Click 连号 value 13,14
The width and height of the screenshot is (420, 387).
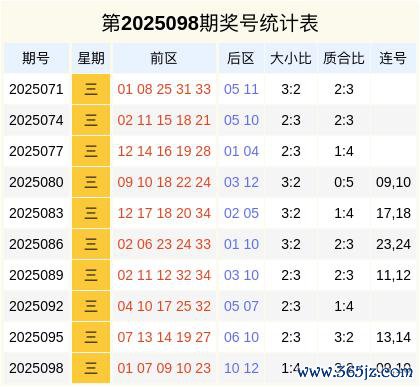tap(393, 337)
